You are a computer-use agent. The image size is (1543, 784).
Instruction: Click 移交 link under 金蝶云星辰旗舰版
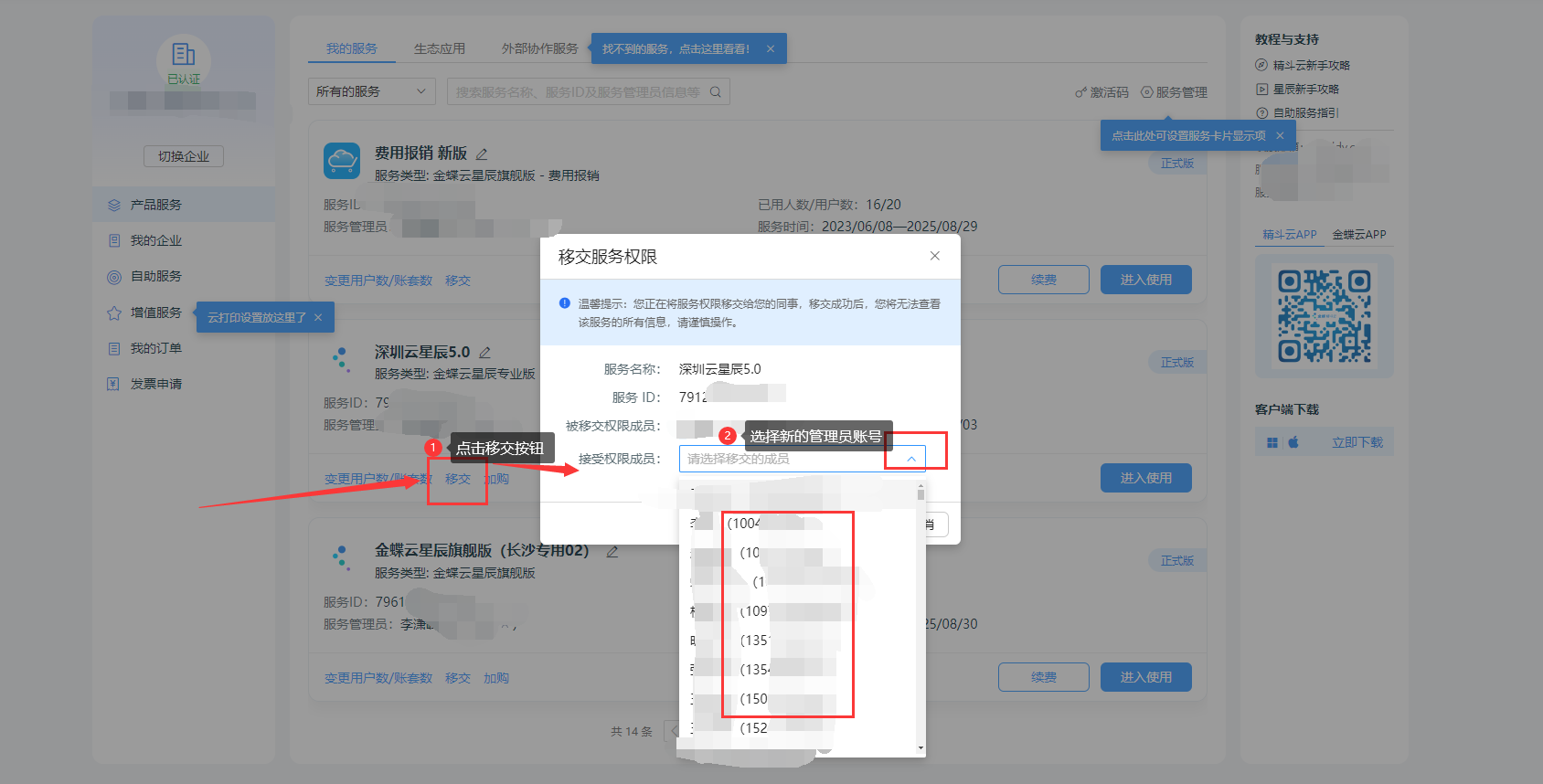pos(458,678)
